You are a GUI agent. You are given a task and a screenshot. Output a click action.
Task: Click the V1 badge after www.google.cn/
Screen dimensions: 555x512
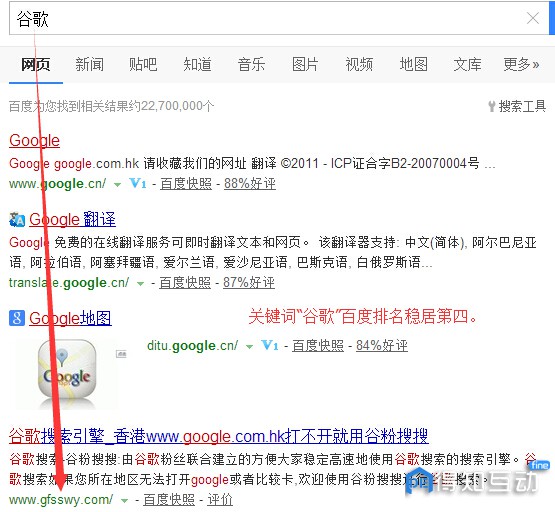tap(138, 183)
